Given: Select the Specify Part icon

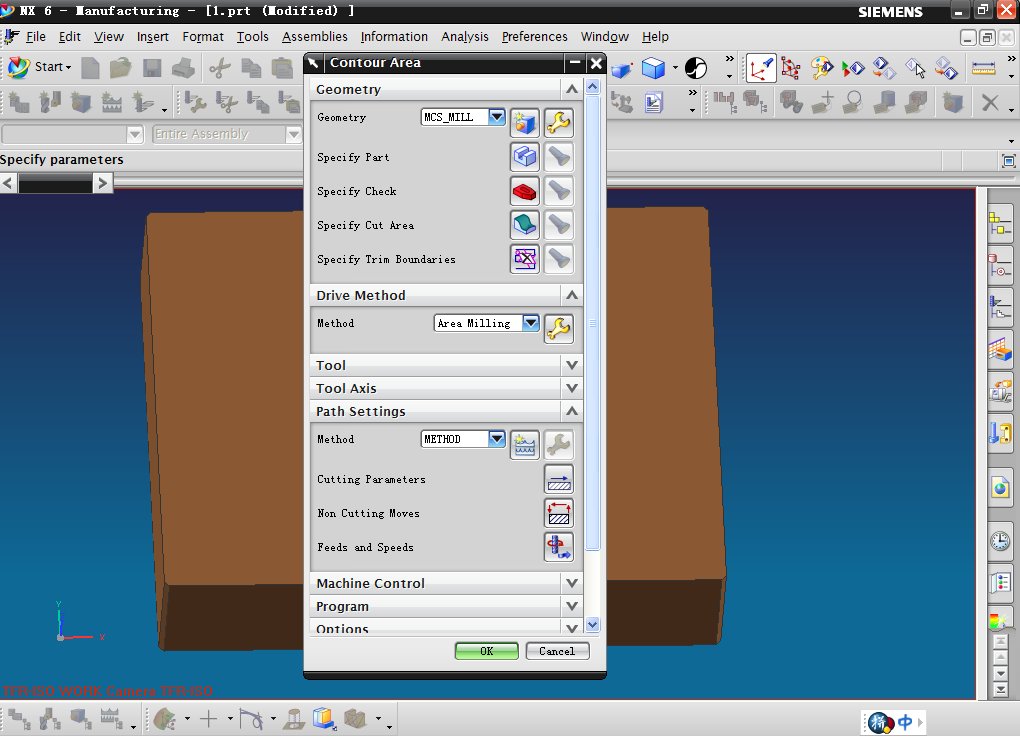Looking at the screenshot, I should pos(524,157).
